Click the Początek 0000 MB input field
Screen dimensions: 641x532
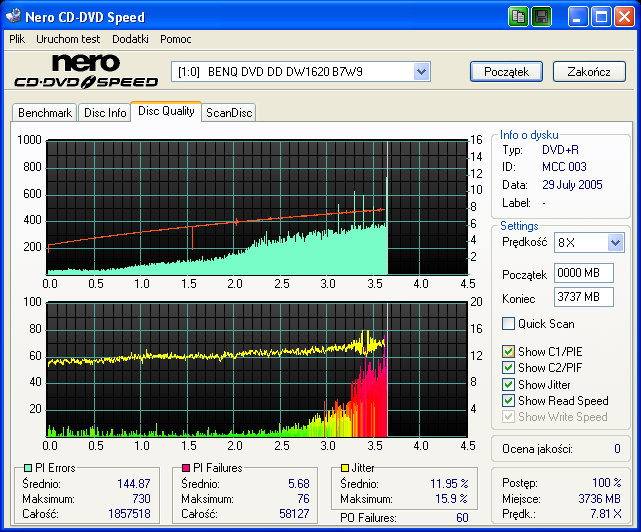tap(584, 273)
